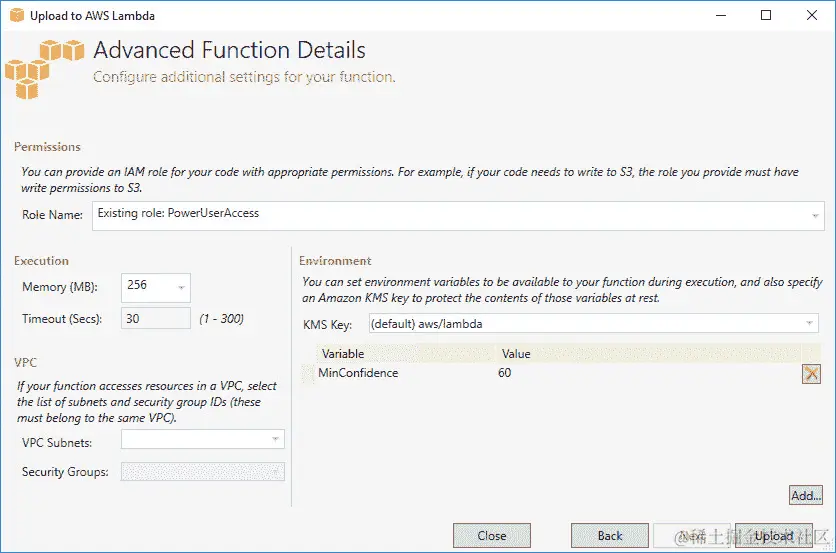The height and width of the screenshot is (553, 836).
Task: Click the Upload button
Action: point(774,535)
